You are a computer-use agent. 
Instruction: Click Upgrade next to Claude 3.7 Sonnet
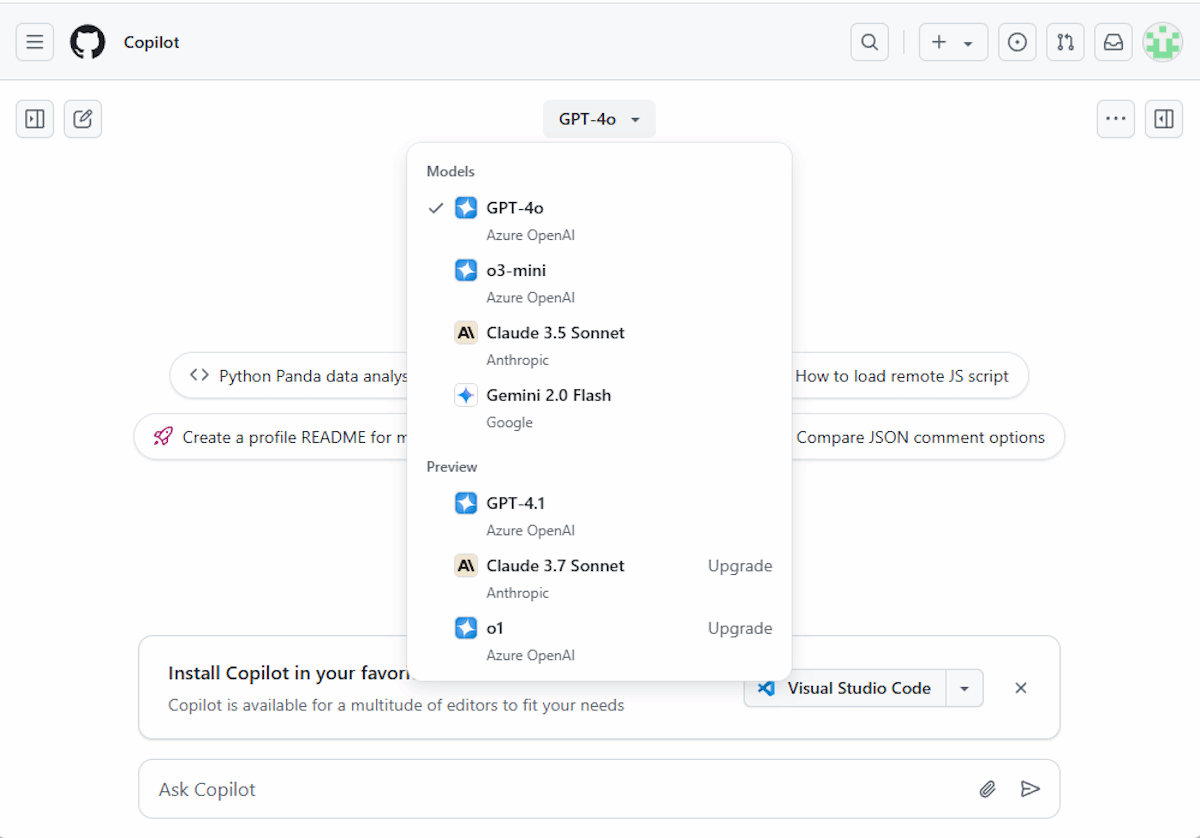[740, 566]
